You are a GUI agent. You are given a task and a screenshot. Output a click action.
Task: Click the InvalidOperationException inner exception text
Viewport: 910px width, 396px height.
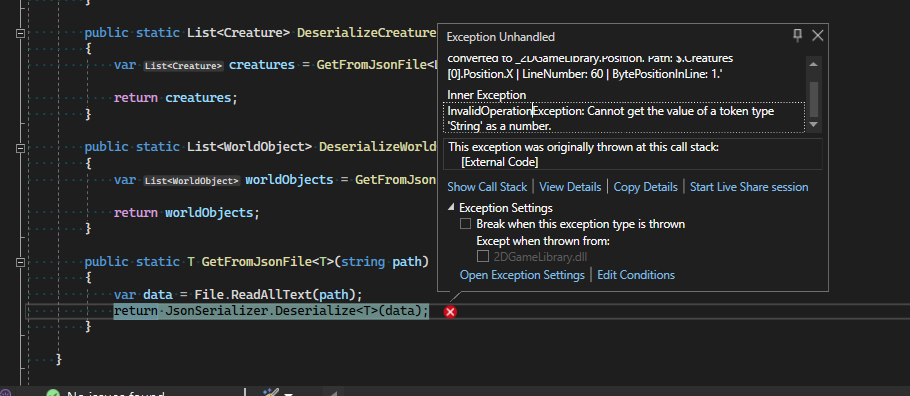click(x=625, y=118)
